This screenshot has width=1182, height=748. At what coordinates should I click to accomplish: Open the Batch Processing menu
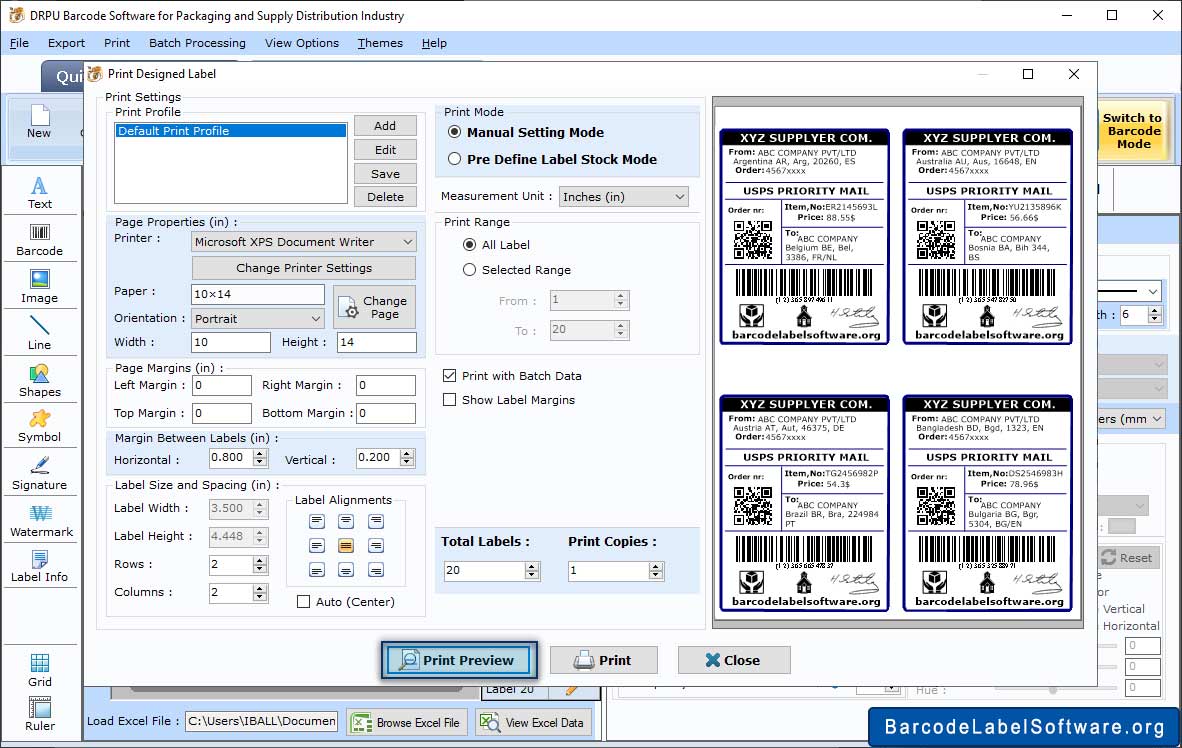pyautogui.click(x=197, y=43)
